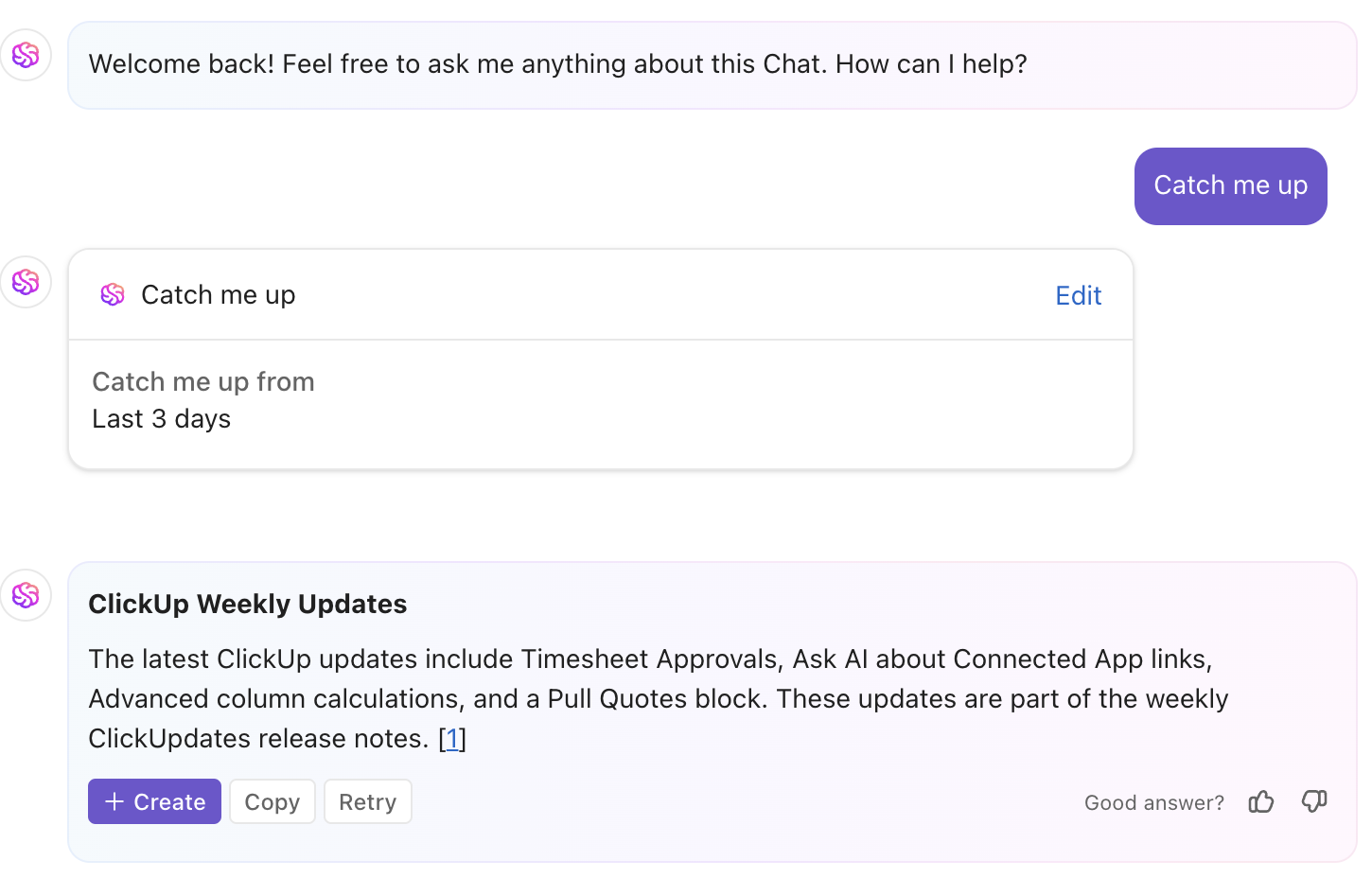Click the AI assistant avatar beside the welcome message

tap(26, 55)
